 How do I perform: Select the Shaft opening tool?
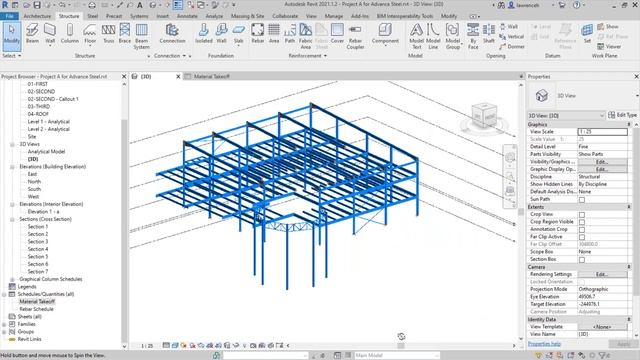click(489, 33)
